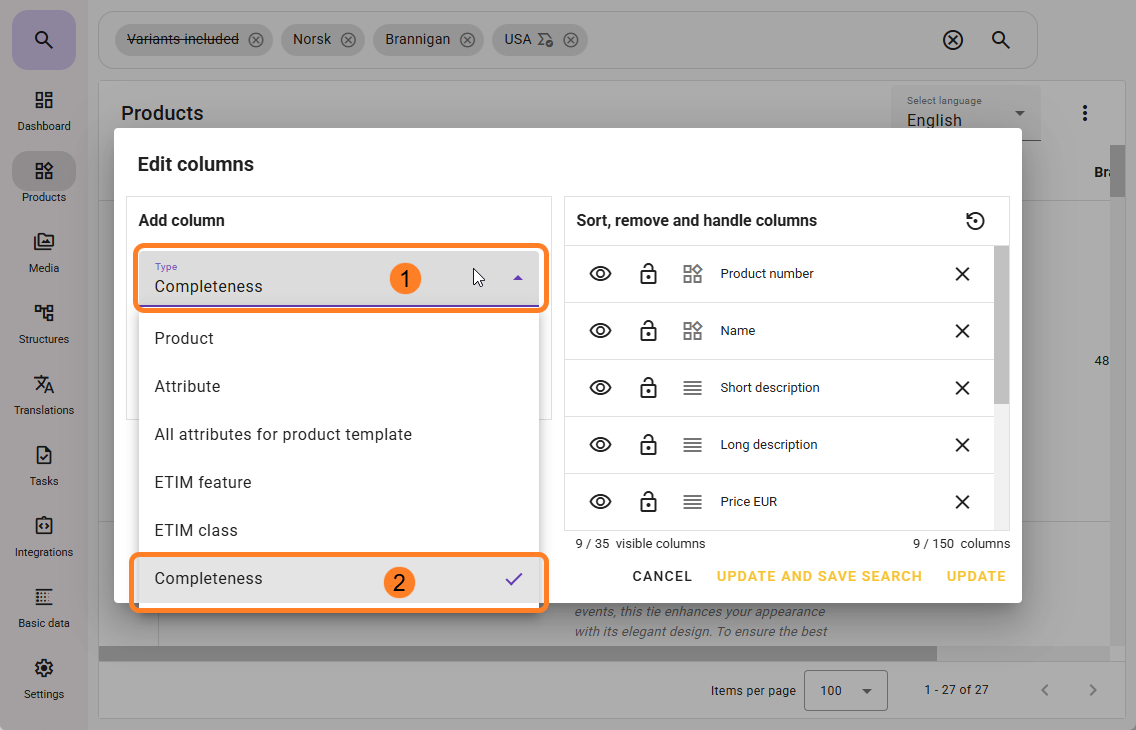
Task: Hide the Product number column visibility
Action: (x=600, y=274)
